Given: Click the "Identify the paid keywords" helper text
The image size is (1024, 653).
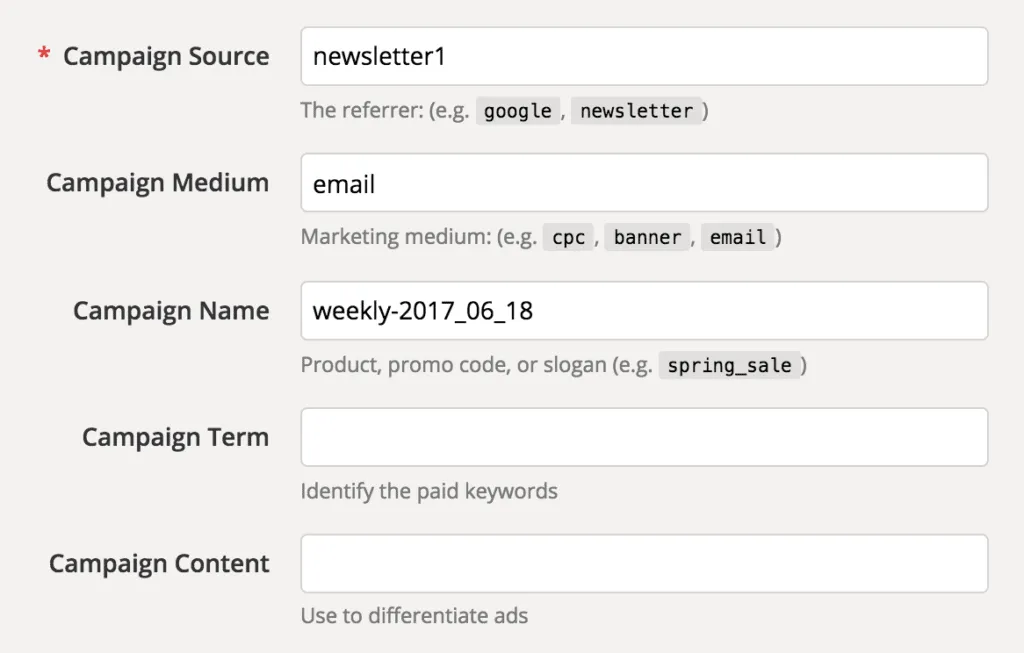Looking at the screenshot, I should tap(428, 491).
